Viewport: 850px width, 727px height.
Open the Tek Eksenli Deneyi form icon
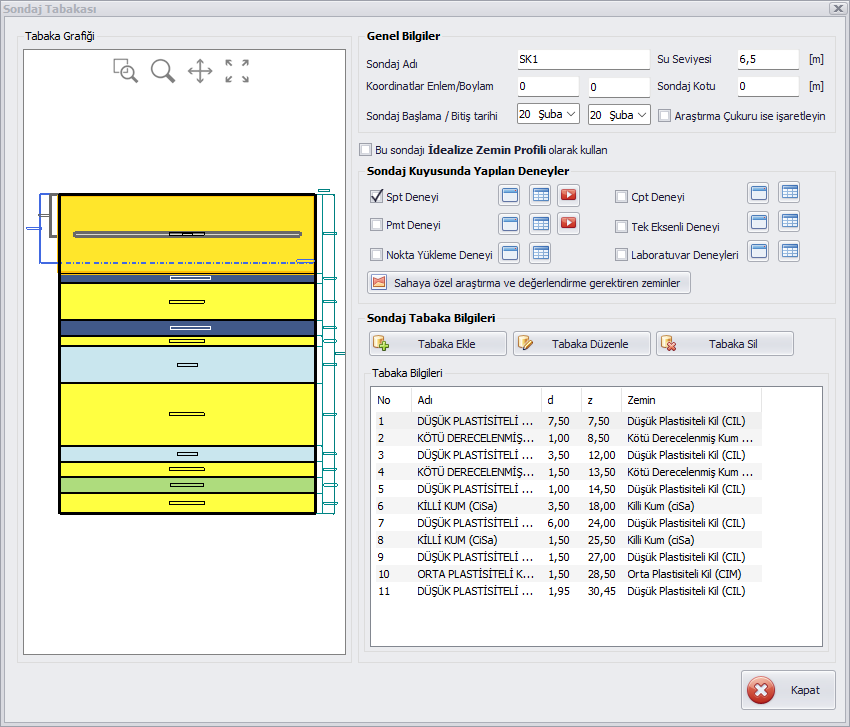point(759,222)
